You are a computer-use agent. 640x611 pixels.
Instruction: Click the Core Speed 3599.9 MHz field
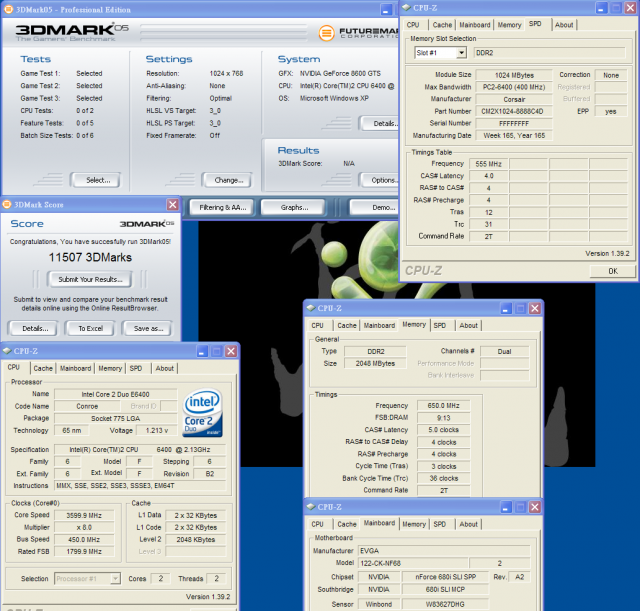84,515
